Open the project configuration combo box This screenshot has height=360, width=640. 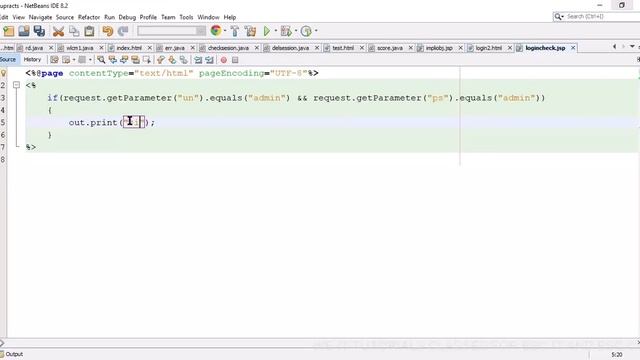point(171,31)
